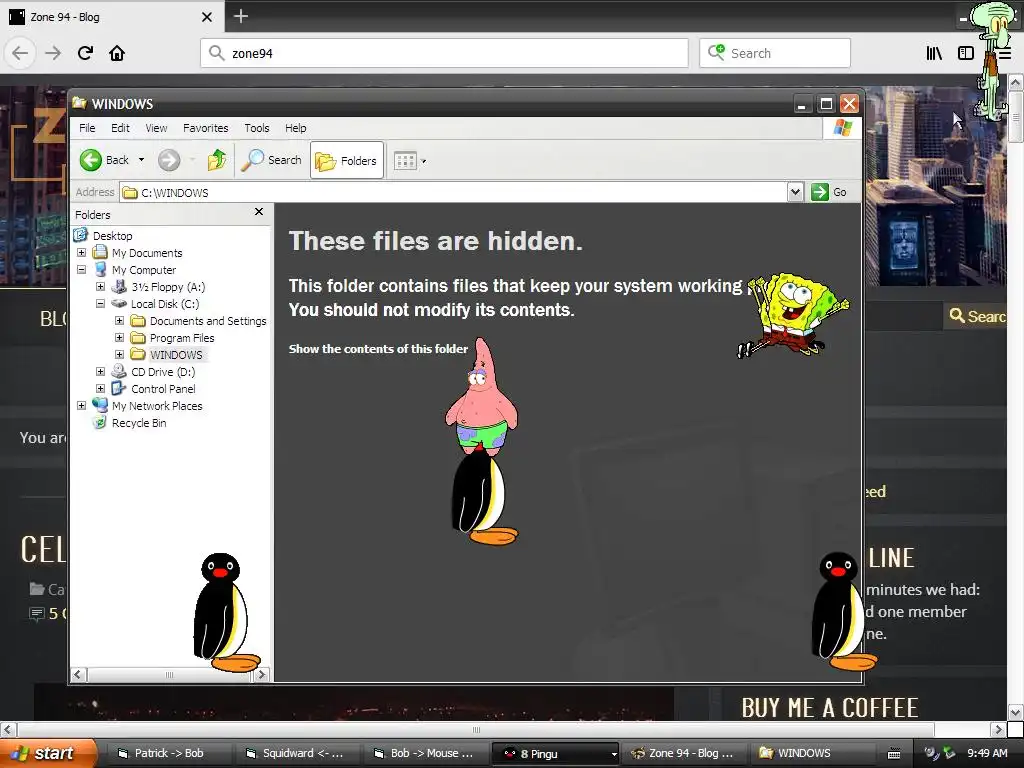Click the browser back arrow
Viewport: 1024px width, 768px height.
tap(20, 53)
